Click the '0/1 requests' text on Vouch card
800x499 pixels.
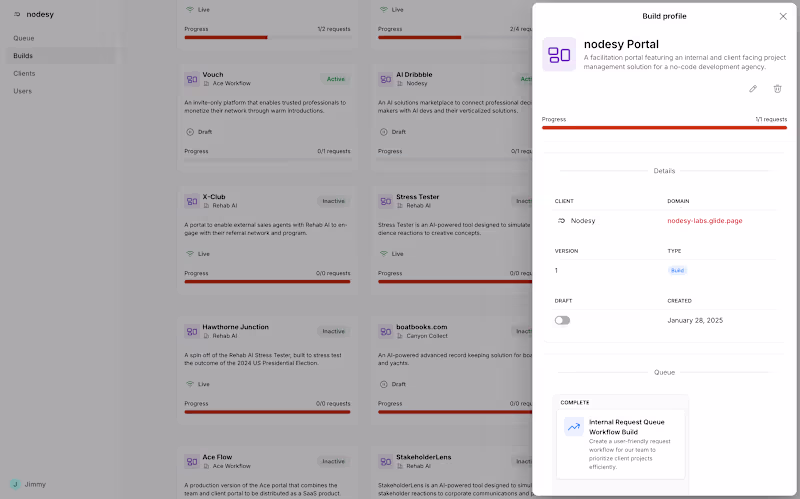(x=334, y=152)
